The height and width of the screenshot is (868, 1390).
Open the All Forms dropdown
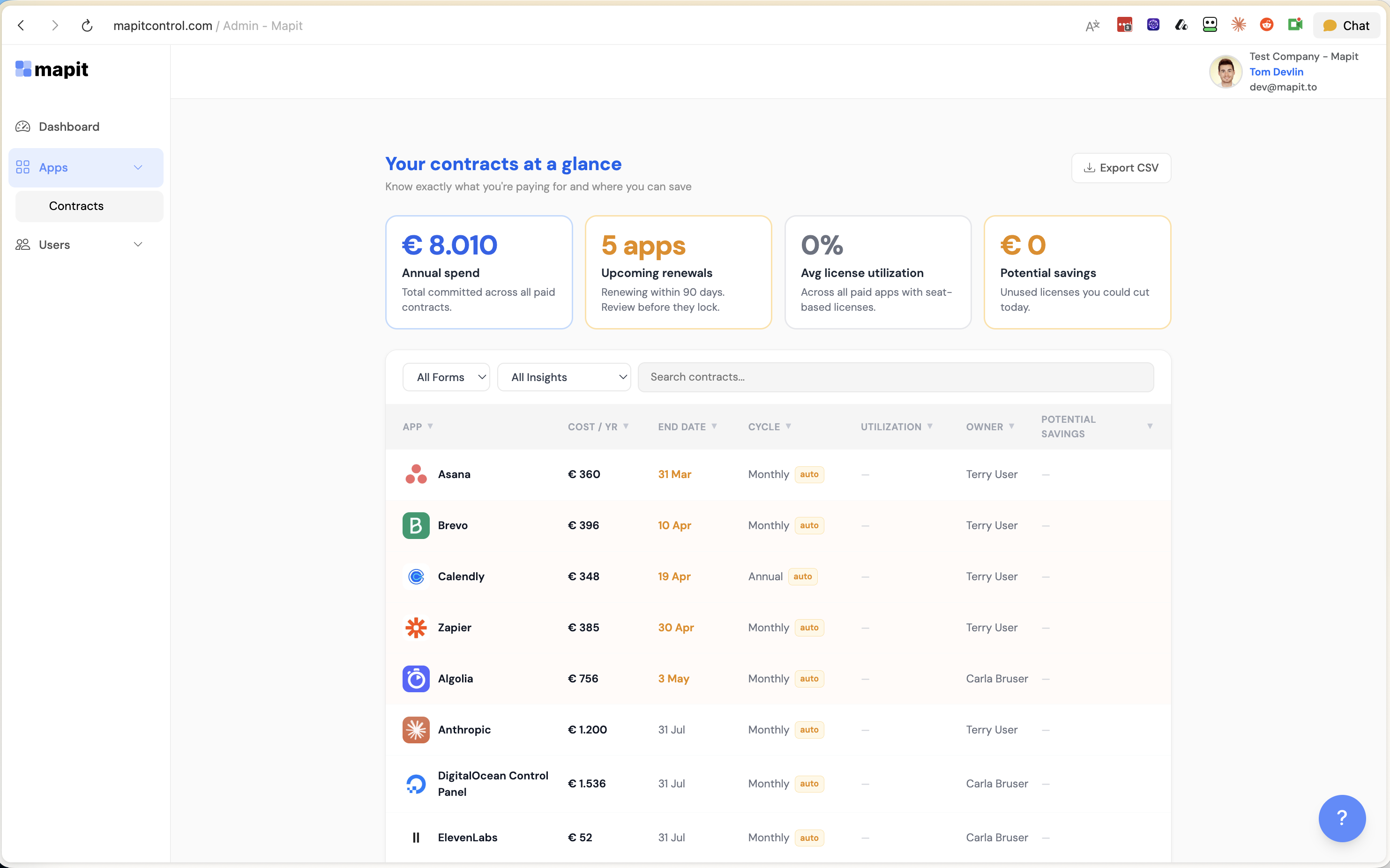click(x=446, y=377)
